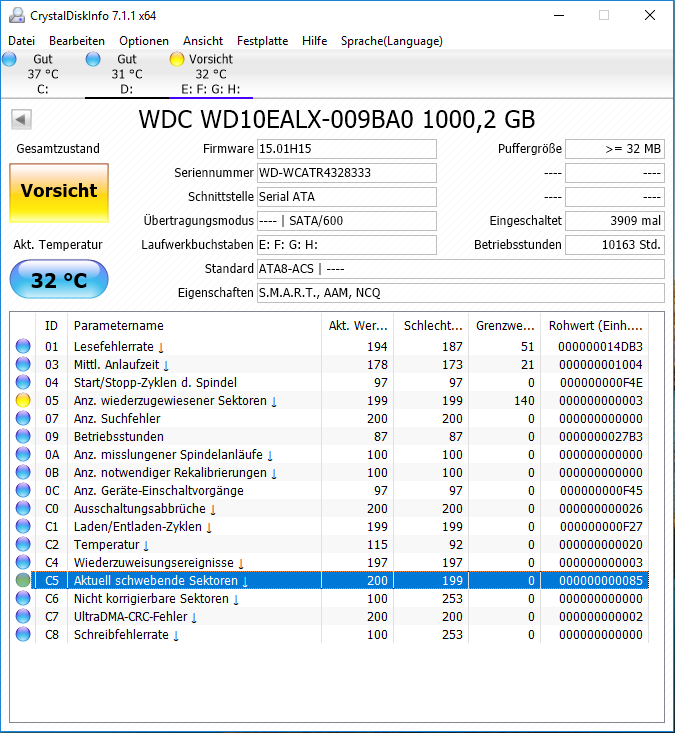Switch to the C: drive tab
The width and height of the screenshot is (675, 733).
tap(43, 74)
